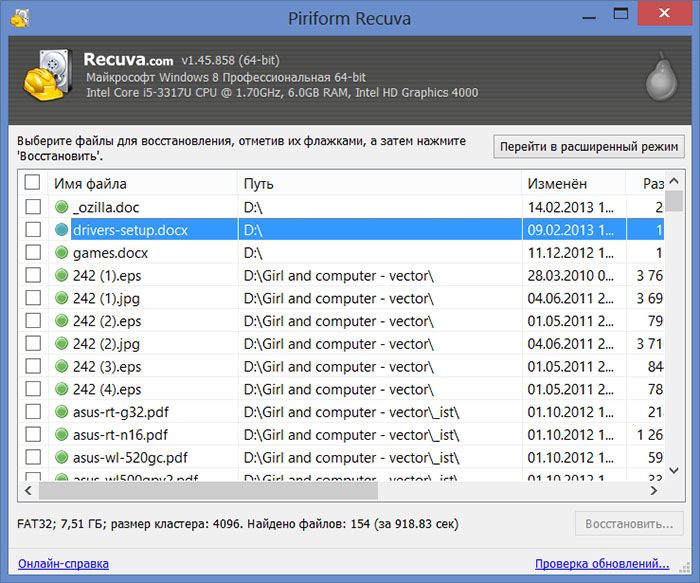
Task: Click green status dot for _ozilla.doc
Action: coord(62,207)
